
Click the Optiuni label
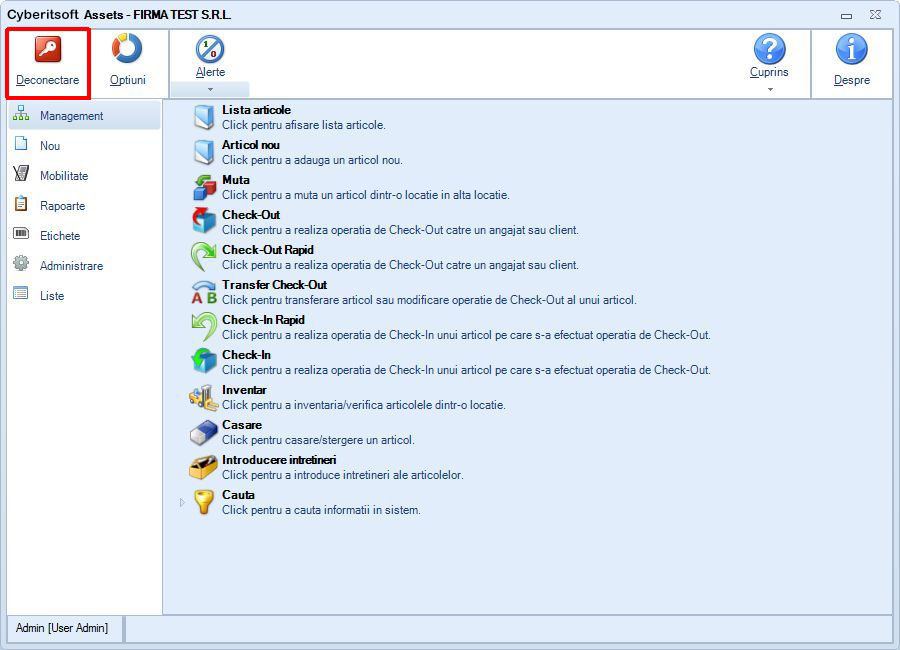tap(127, 80)
